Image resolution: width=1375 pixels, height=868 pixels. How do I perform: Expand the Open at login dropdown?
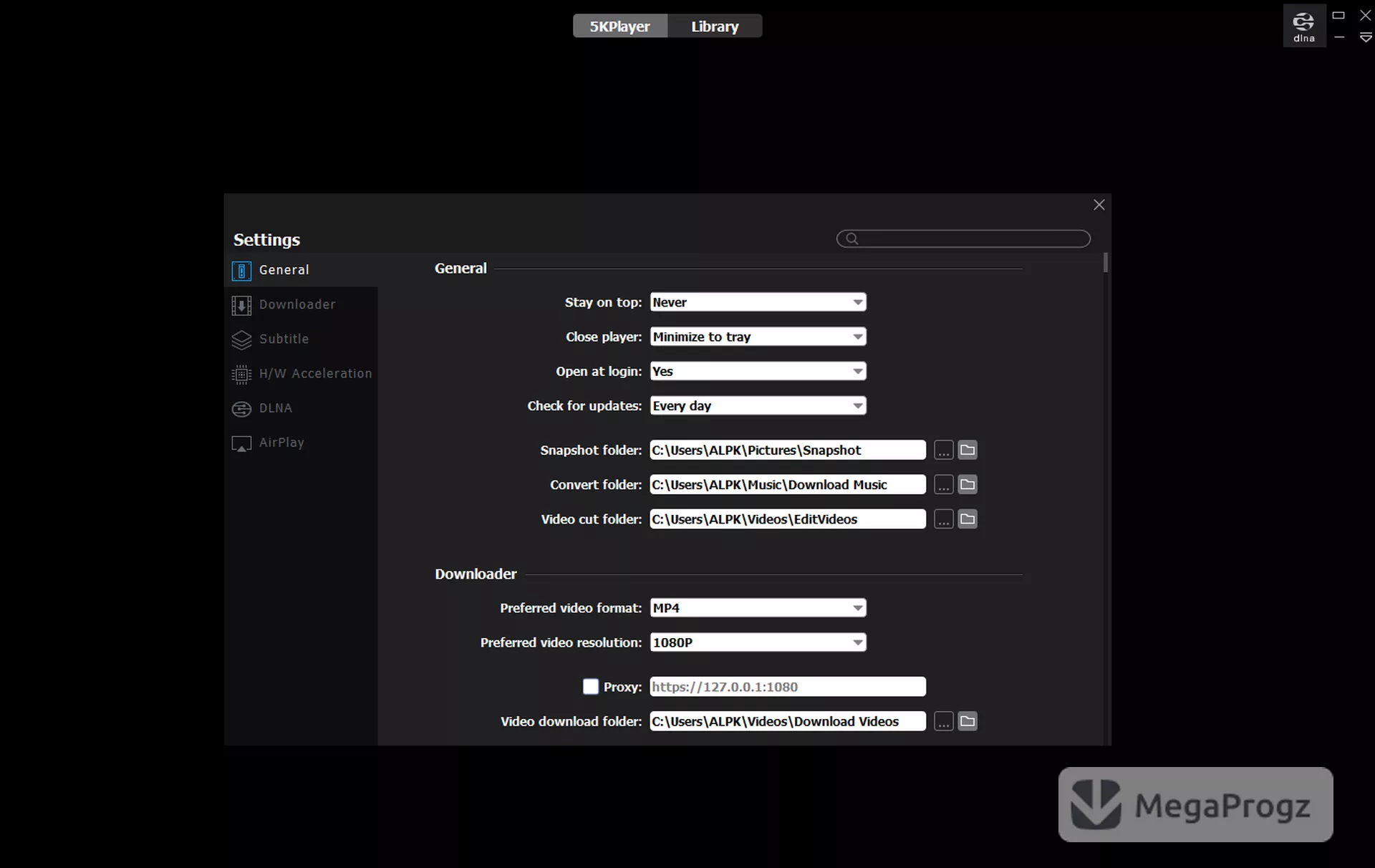coord(758,371)
